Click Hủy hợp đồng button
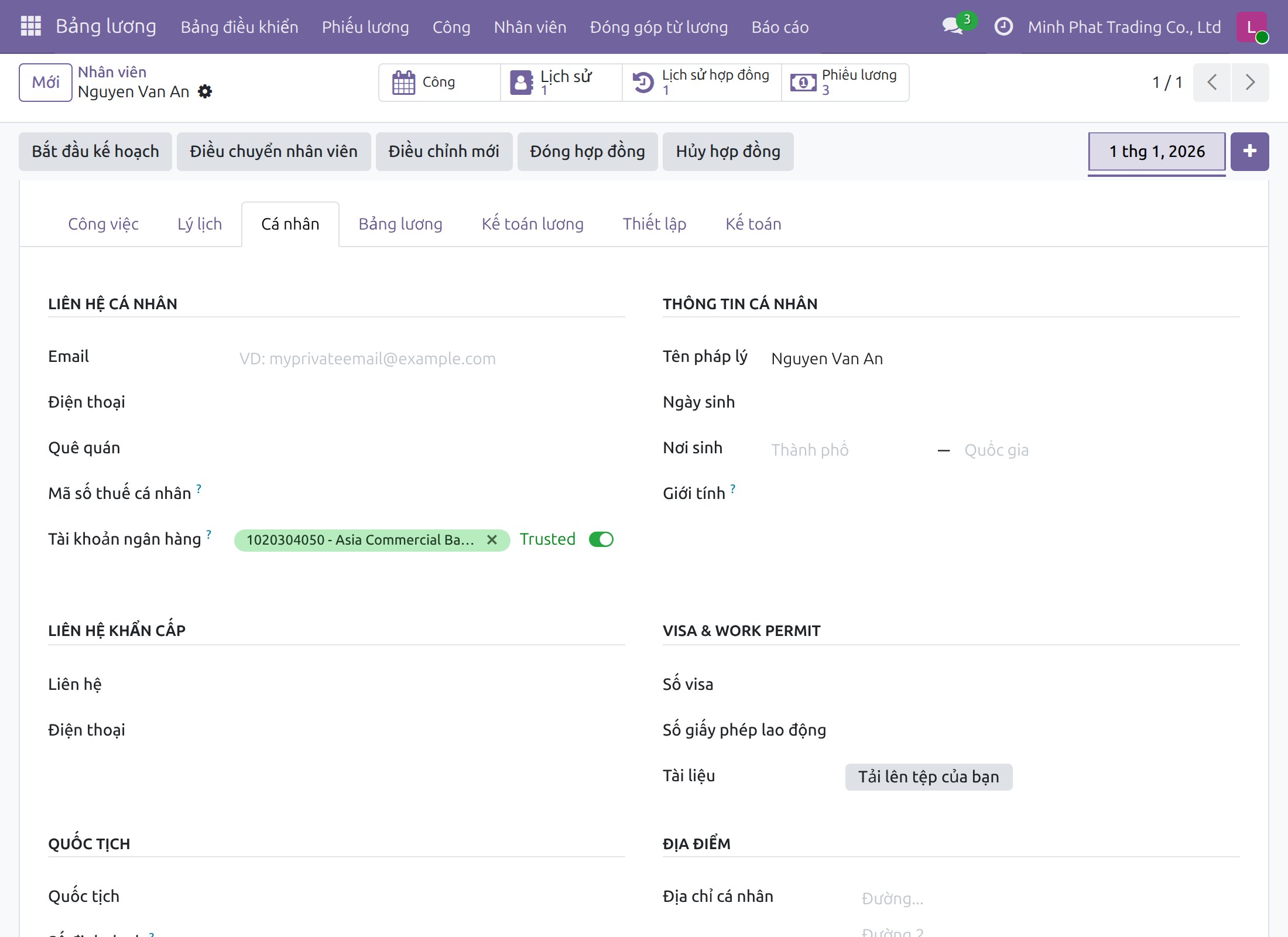 point(728,152)
